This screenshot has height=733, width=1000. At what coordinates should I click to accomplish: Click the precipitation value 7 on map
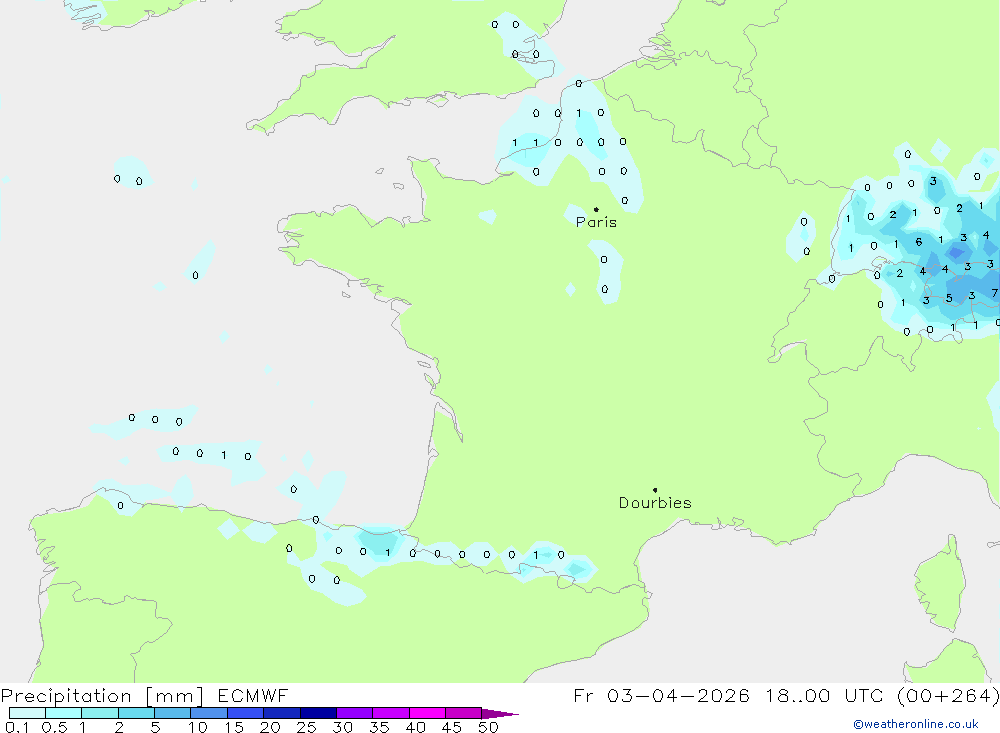coord(994,293)
